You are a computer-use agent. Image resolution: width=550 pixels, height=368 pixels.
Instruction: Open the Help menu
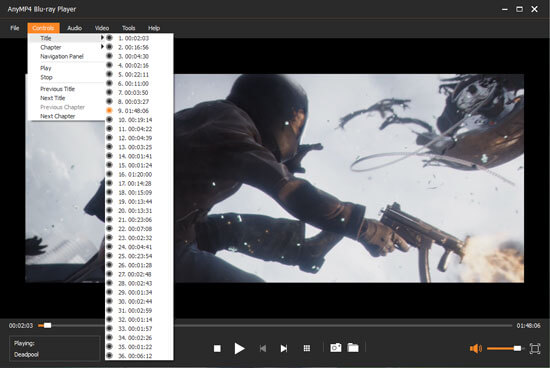[x=154, y=28]
